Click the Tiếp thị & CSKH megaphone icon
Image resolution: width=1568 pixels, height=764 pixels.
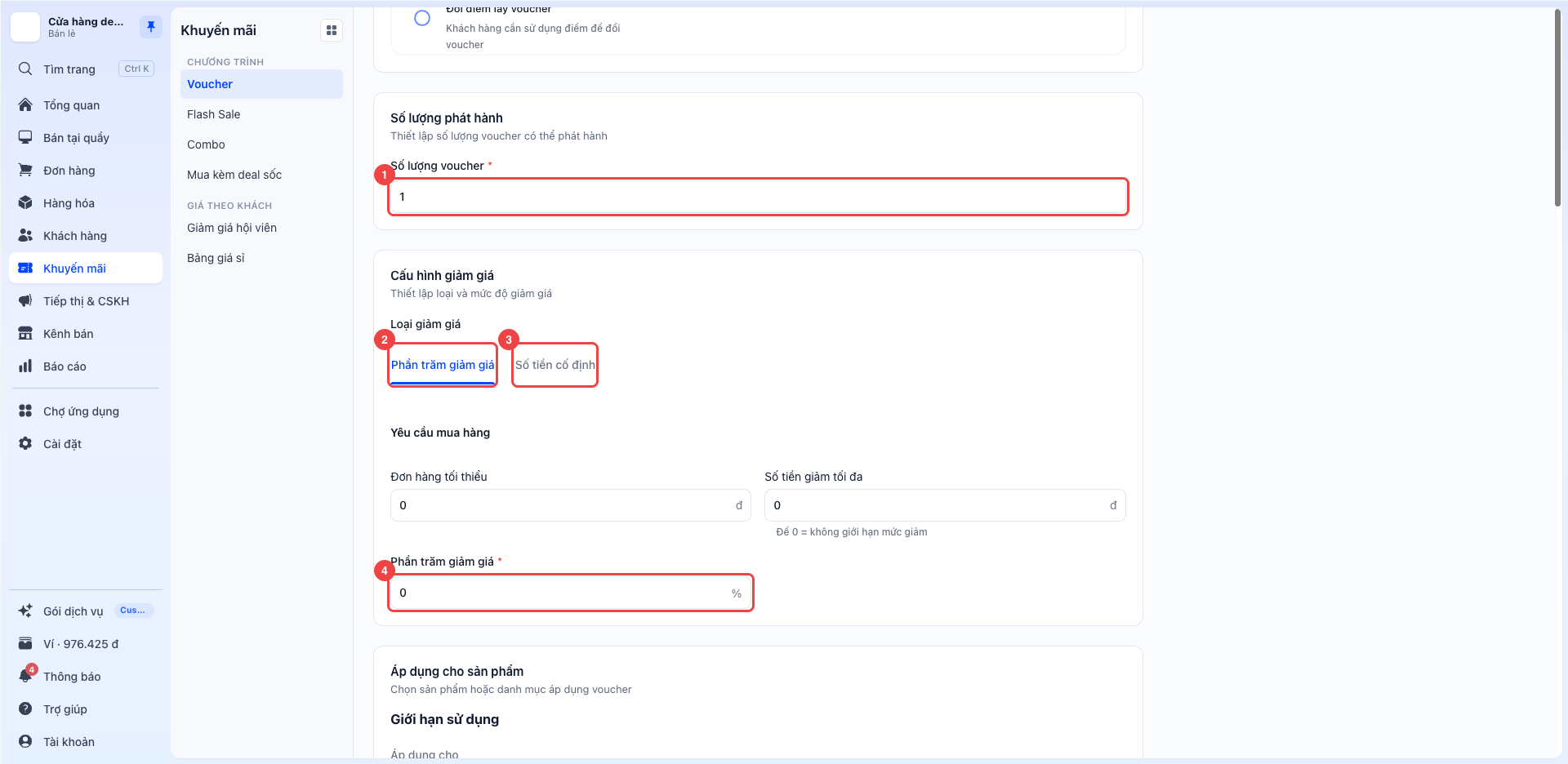point(25,300)
